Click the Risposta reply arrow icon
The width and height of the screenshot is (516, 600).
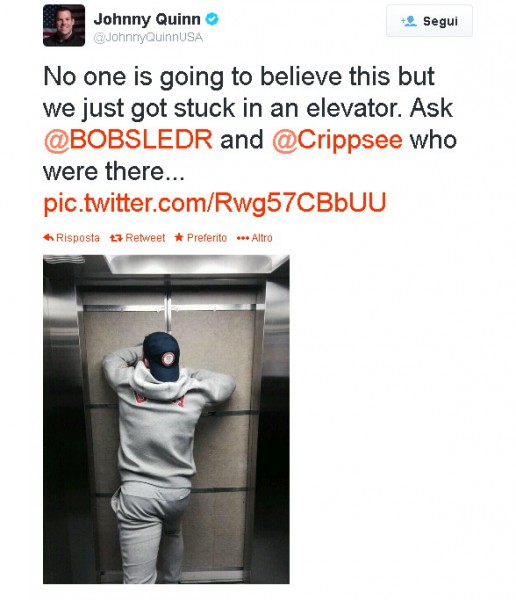click(48, 238)
